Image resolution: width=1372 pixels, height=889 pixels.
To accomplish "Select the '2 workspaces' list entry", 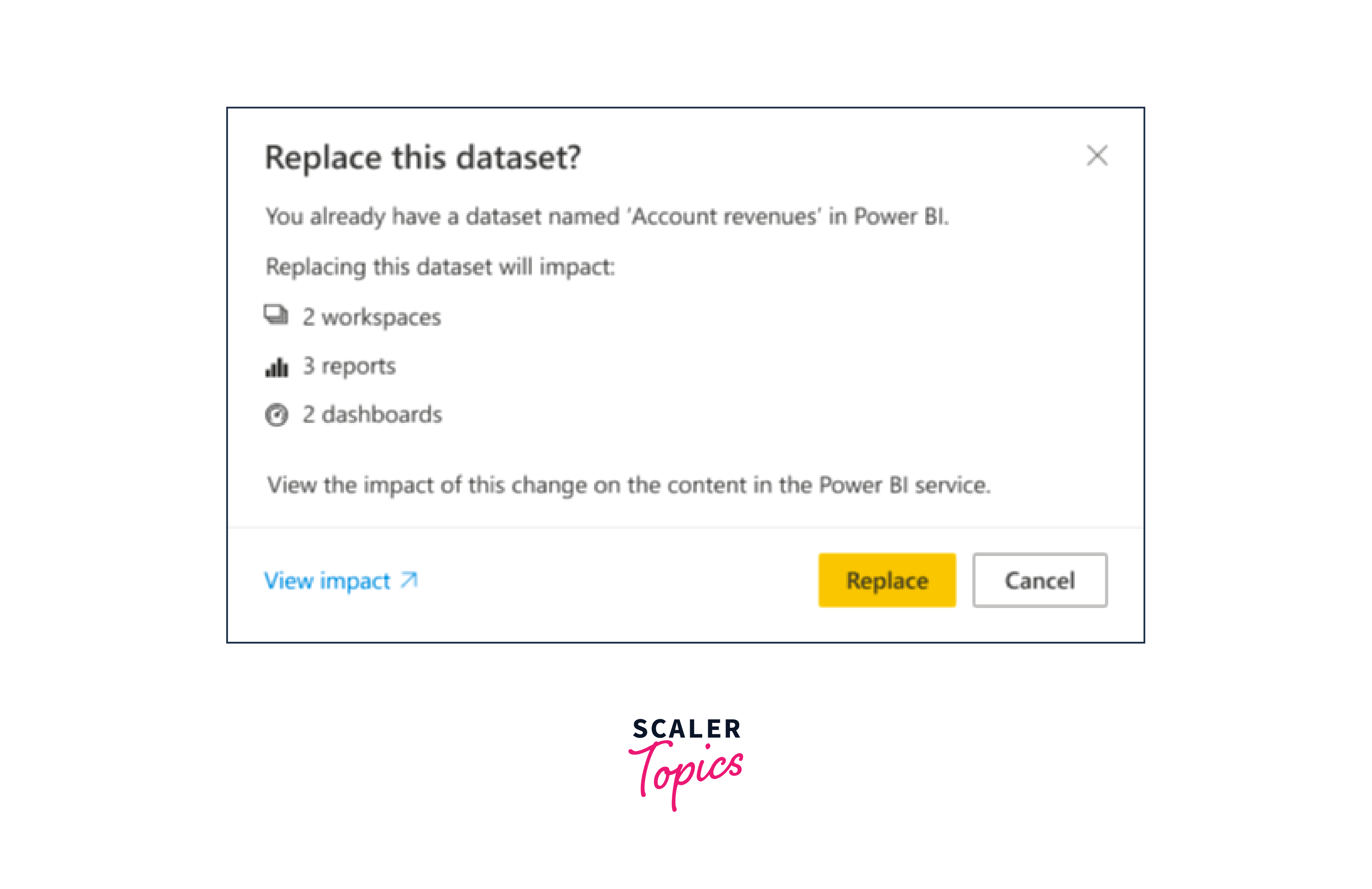I will 371,316.
